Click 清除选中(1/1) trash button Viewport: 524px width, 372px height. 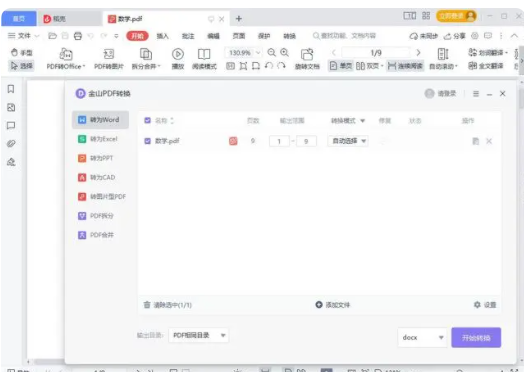click(x=167, y=305)
